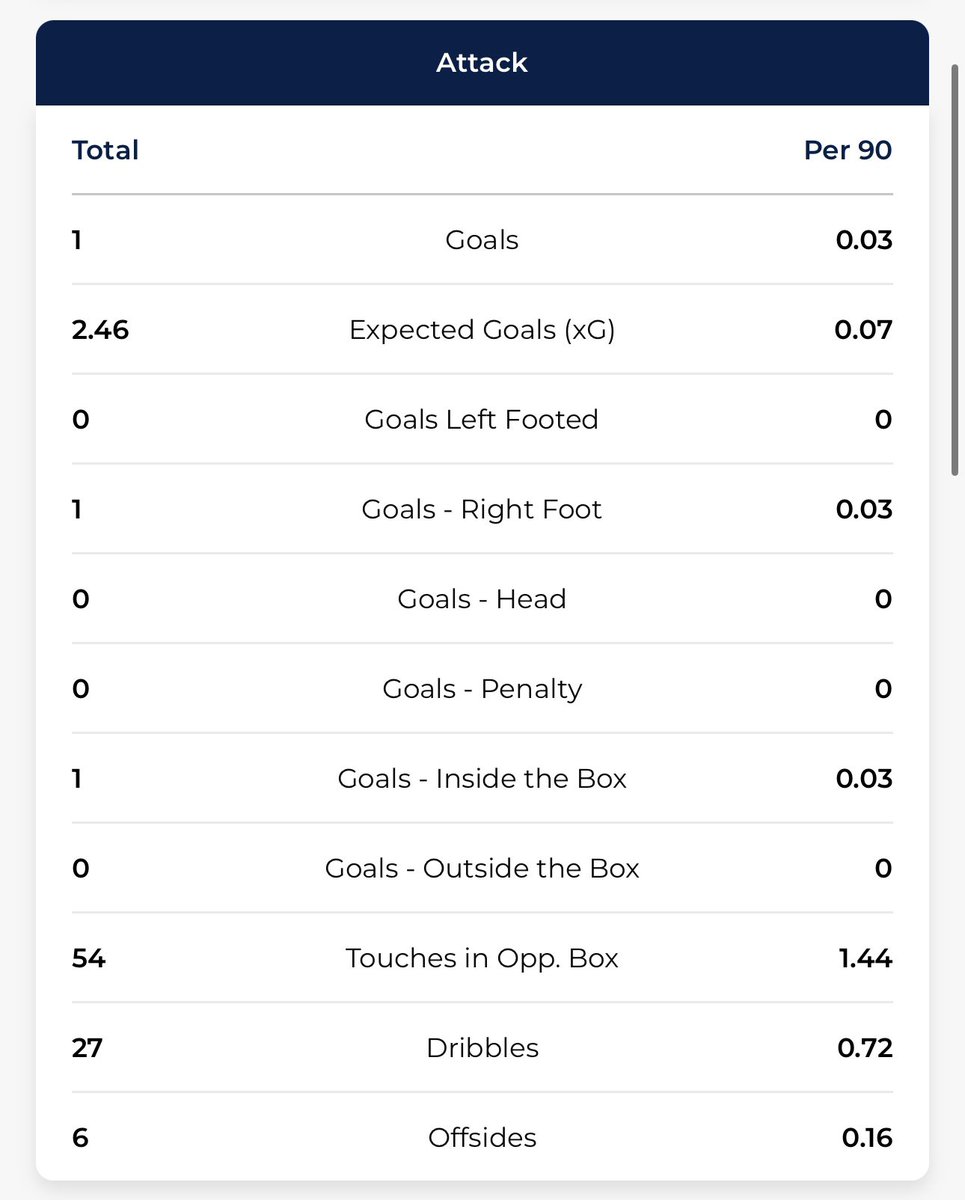Click the 0.16 offsides per 90 value
Image resolution: width=965 pixels, height=1200 pixels.
click(x=867, y=1138)
